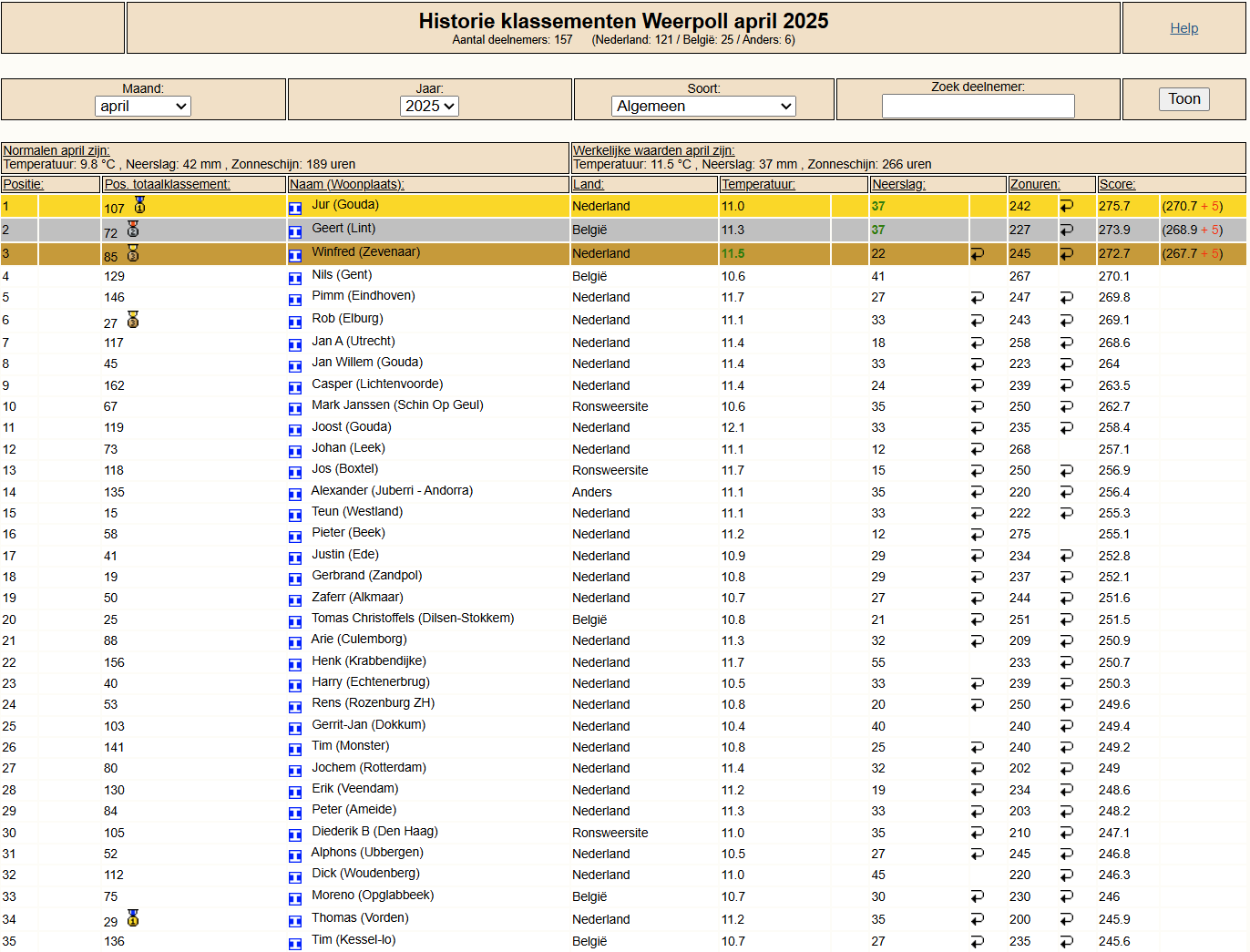Click the medal icon in Thomas (Vorden) row

(133, 918)
